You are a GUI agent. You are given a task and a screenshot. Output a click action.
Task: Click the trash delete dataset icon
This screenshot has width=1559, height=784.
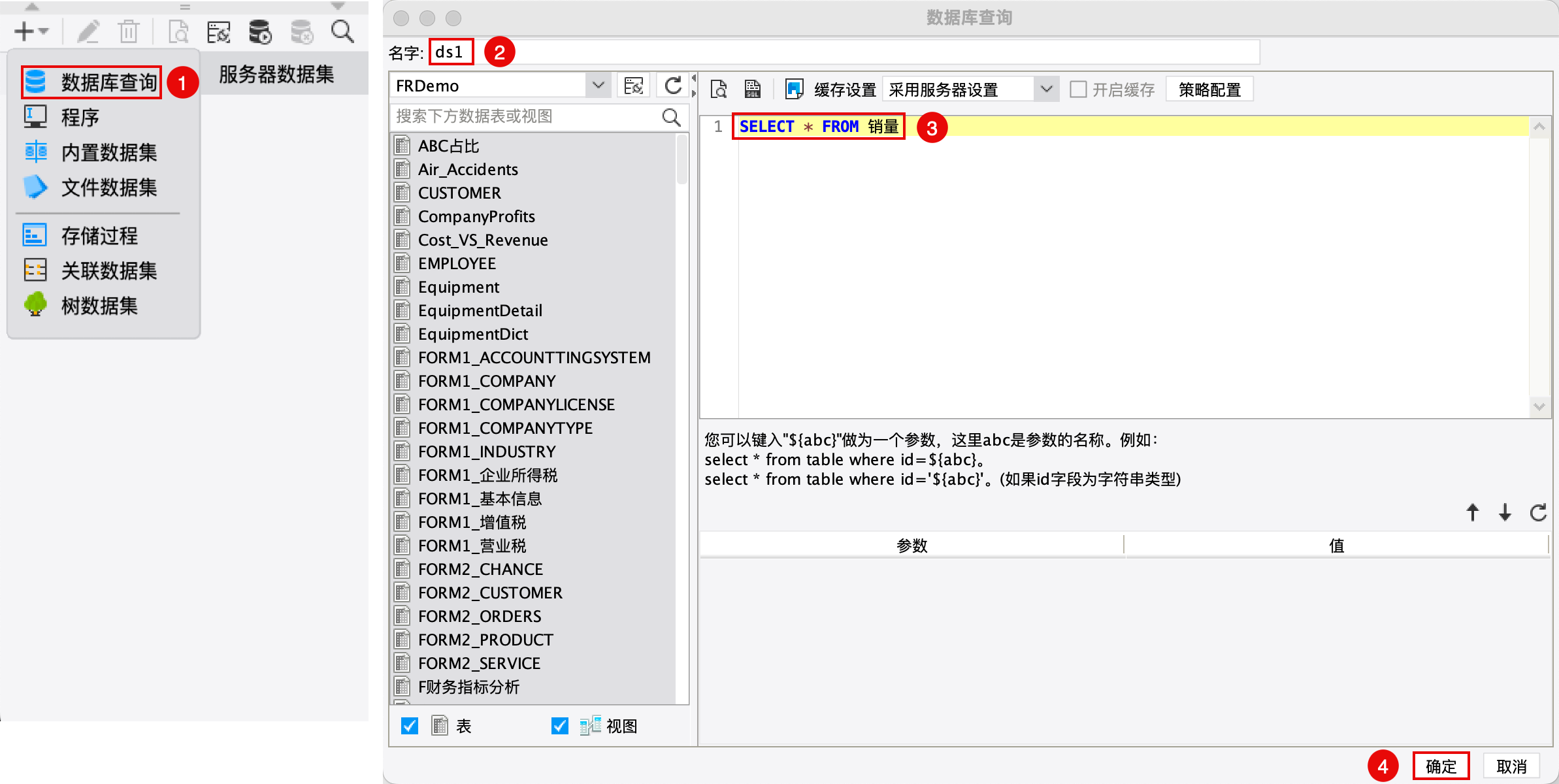[x=128, y=31]
